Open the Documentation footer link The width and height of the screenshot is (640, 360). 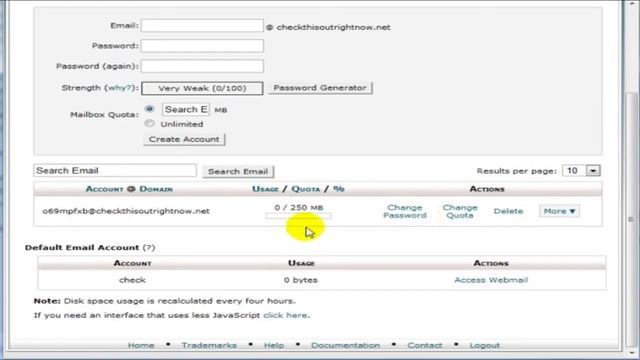click(x=345, y=345)
